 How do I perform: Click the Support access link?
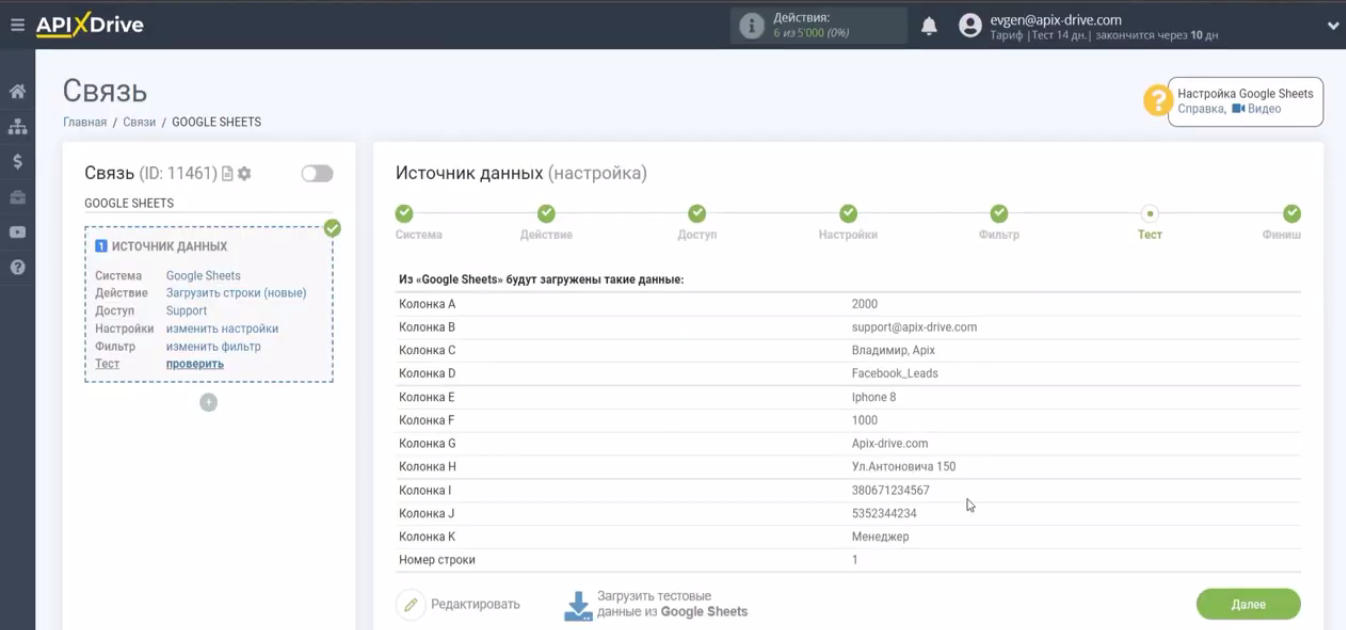(186, 311)
